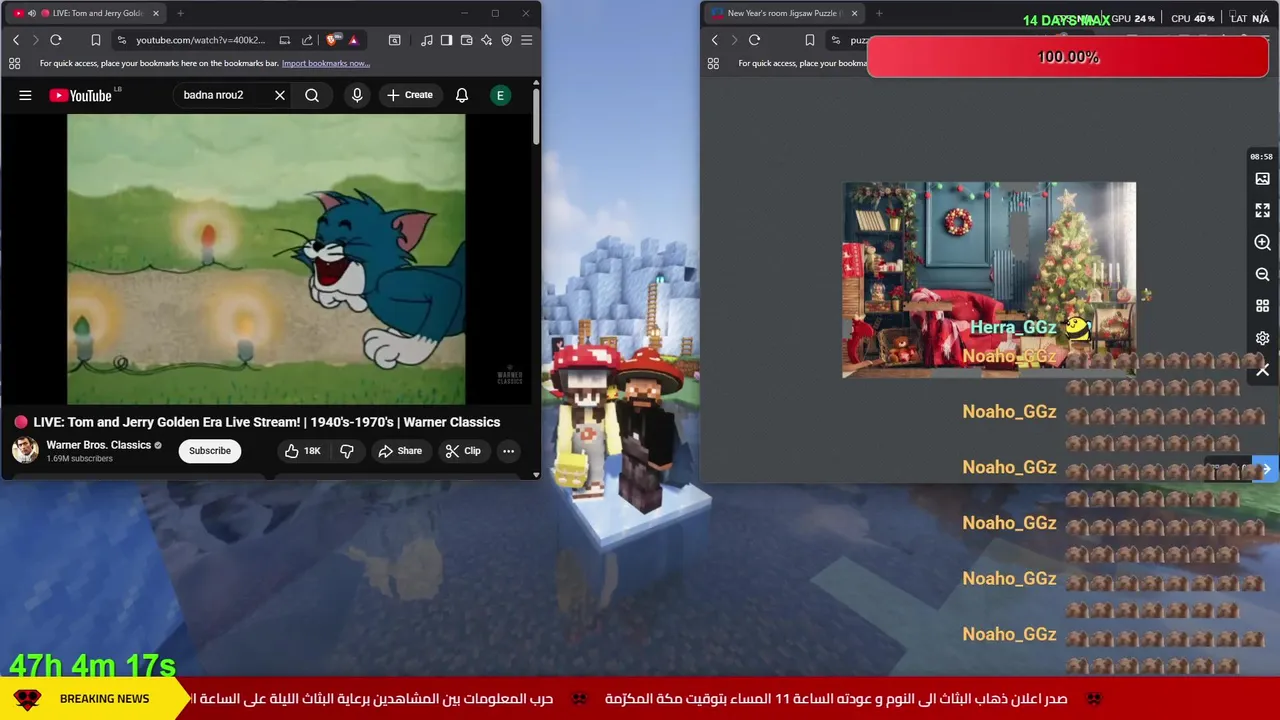The height and width of the screenshot is (720, 1280).
Task: Click the YouTube page vertical scrollbar
Action: [x=536, y=117]
